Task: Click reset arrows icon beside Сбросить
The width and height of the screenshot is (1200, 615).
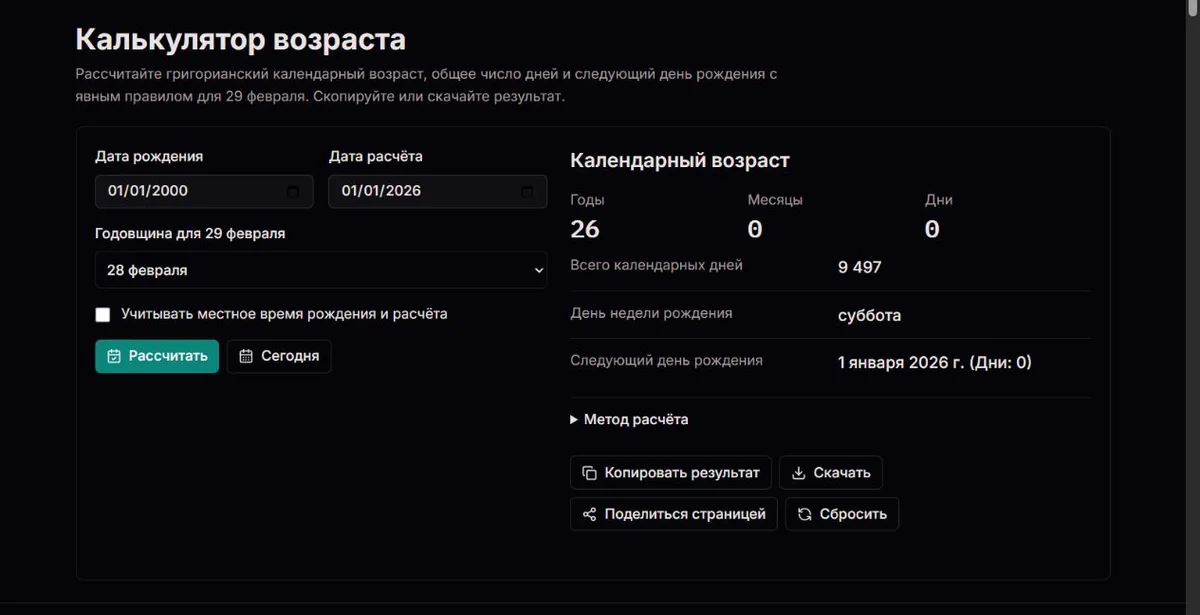Action: [805, 514]
